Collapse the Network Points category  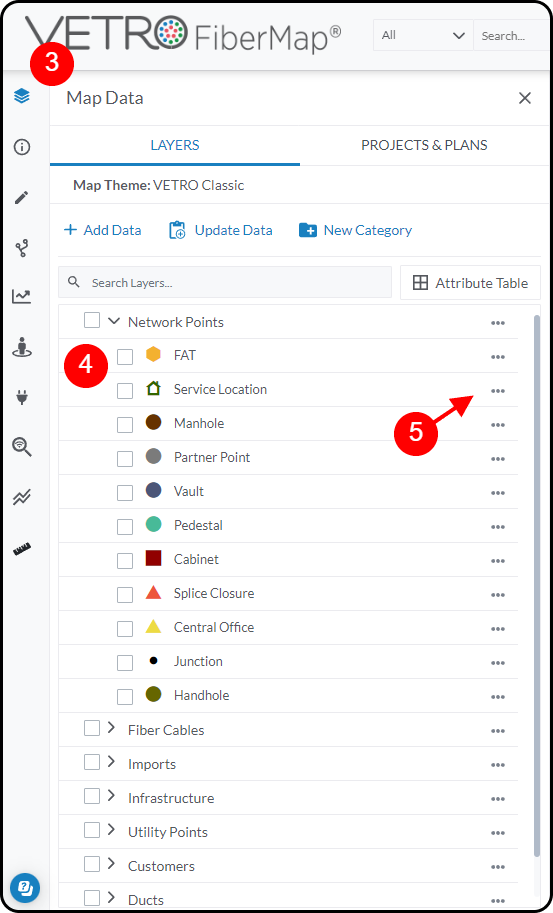(x=114, y=321)
